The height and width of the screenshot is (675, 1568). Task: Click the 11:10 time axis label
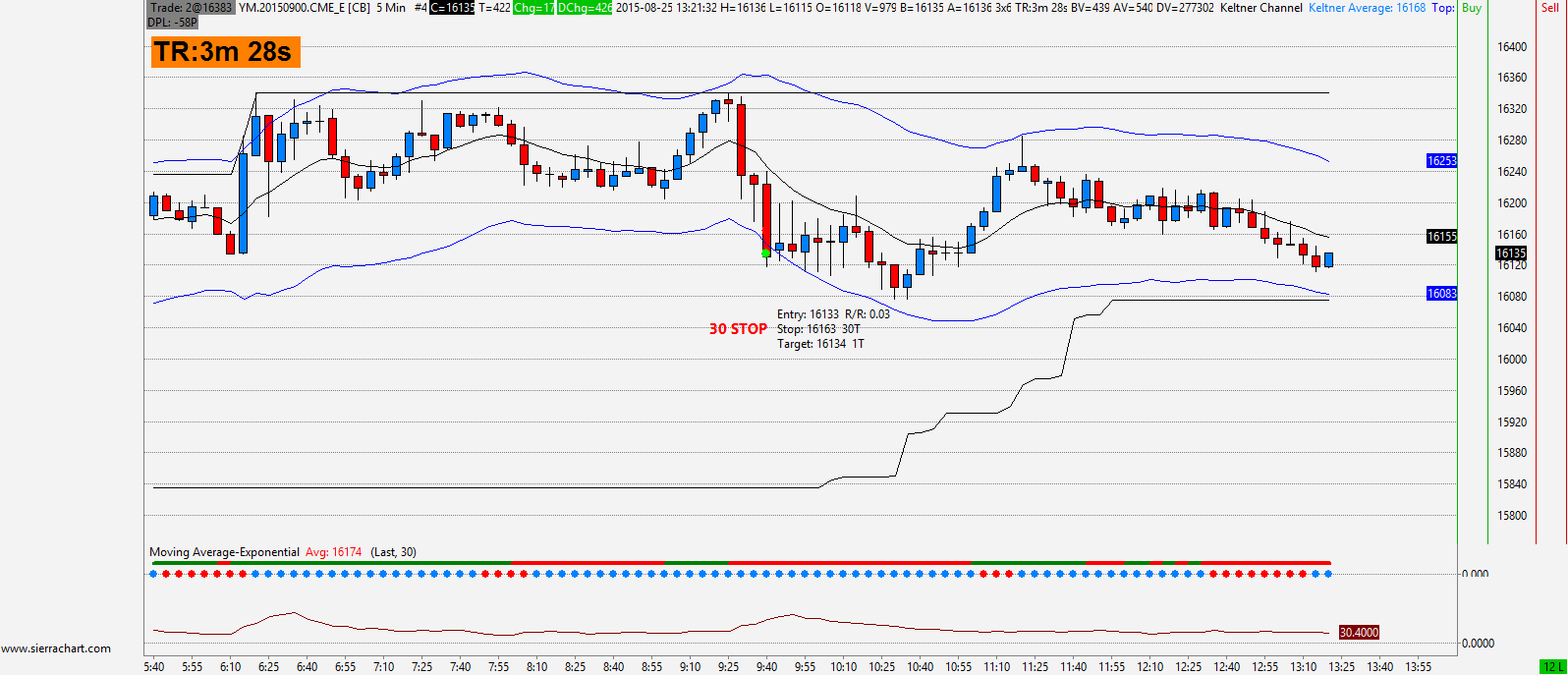coord(996,667)
